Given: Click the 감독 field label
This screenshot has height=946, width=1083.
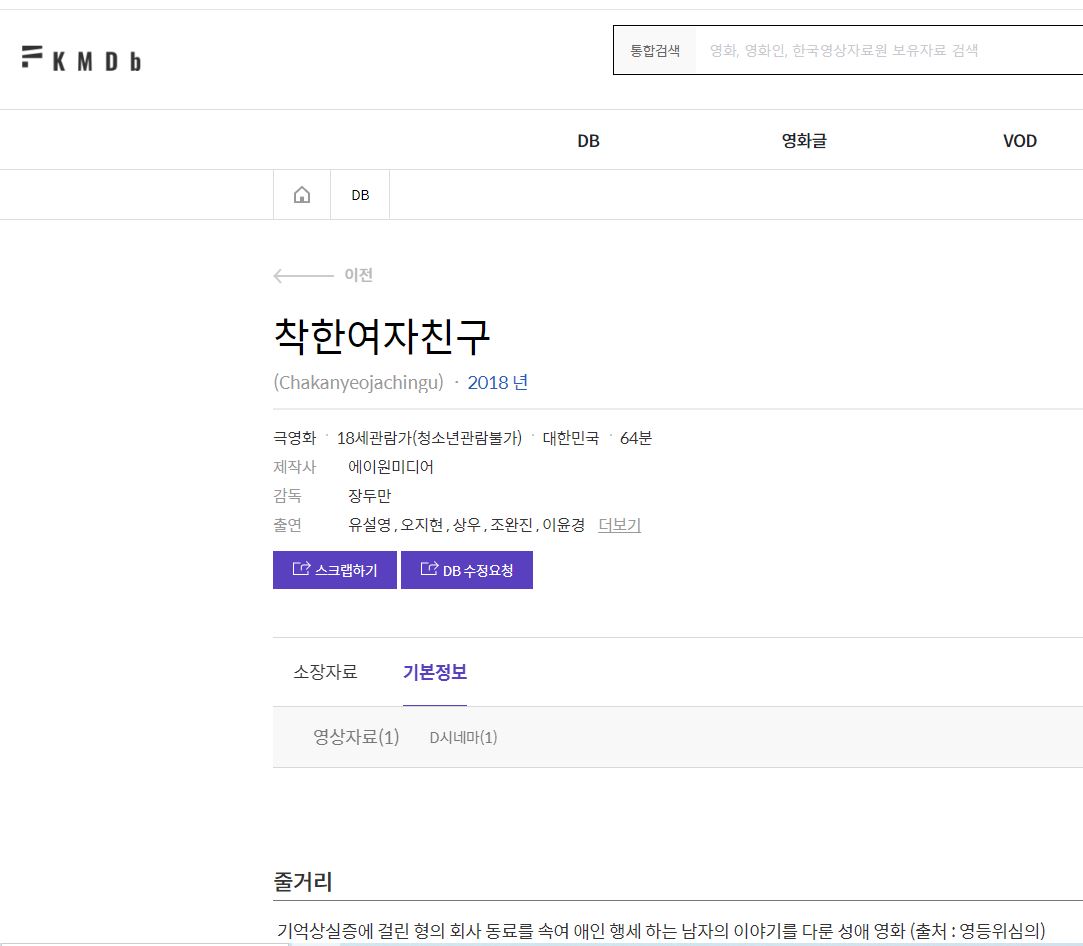Looking at the screenshot, I should 287,496.
